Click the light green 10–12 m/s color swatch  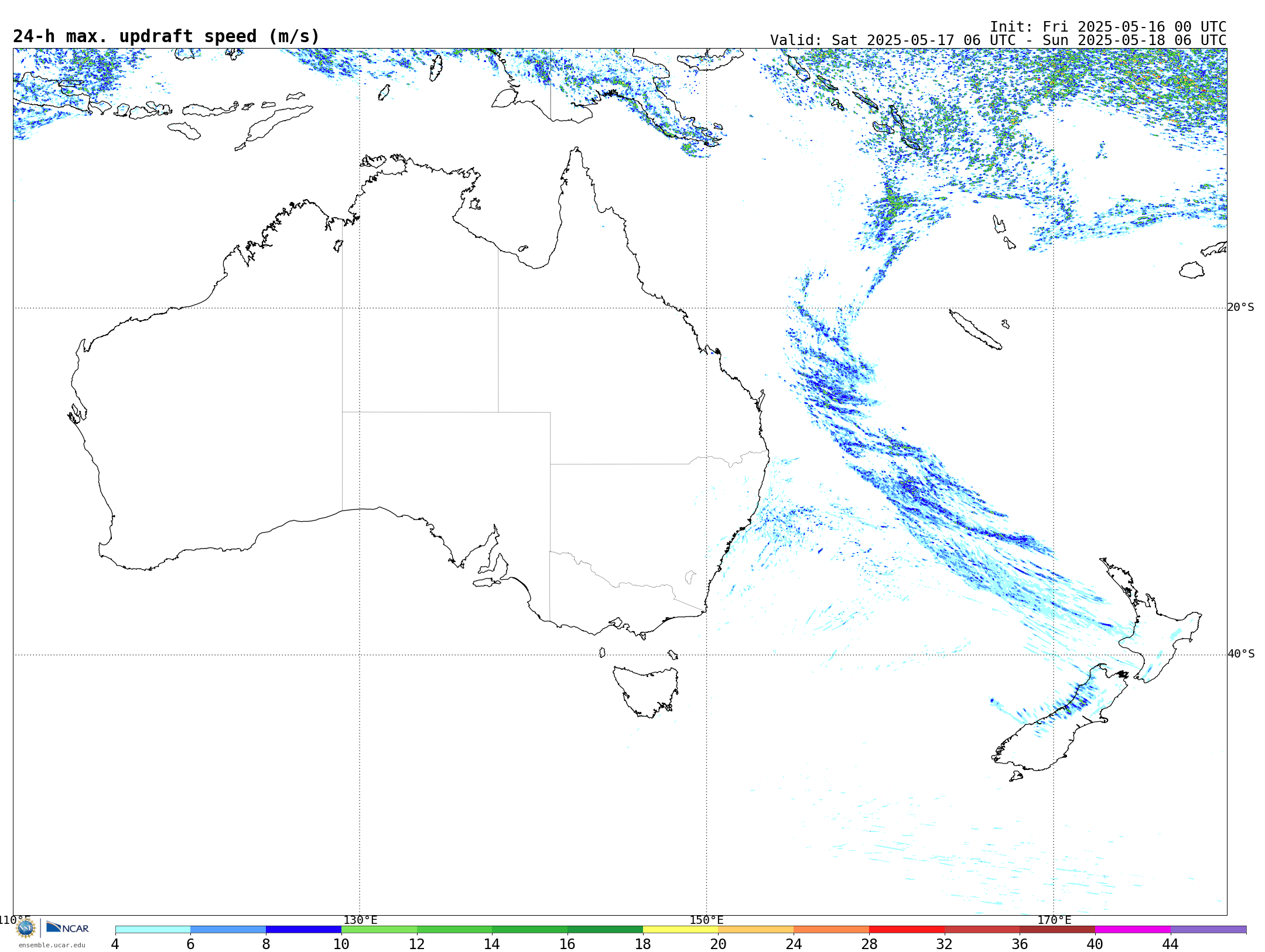pyautogui.click(x=379, y=930)
